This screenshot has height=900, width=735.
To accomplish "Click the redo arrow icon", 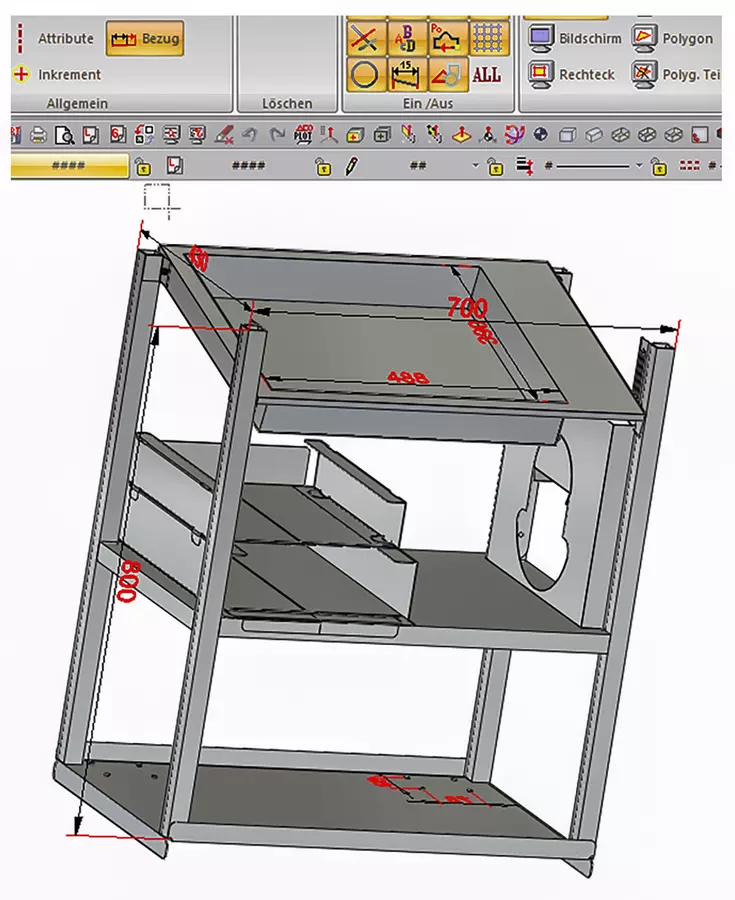I will tap(276, 134).
